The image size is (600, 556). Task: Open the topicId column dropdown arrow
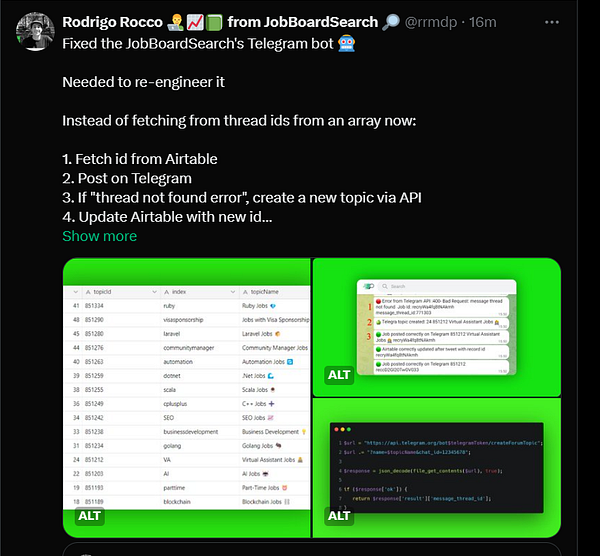click(x=154, y=292)
